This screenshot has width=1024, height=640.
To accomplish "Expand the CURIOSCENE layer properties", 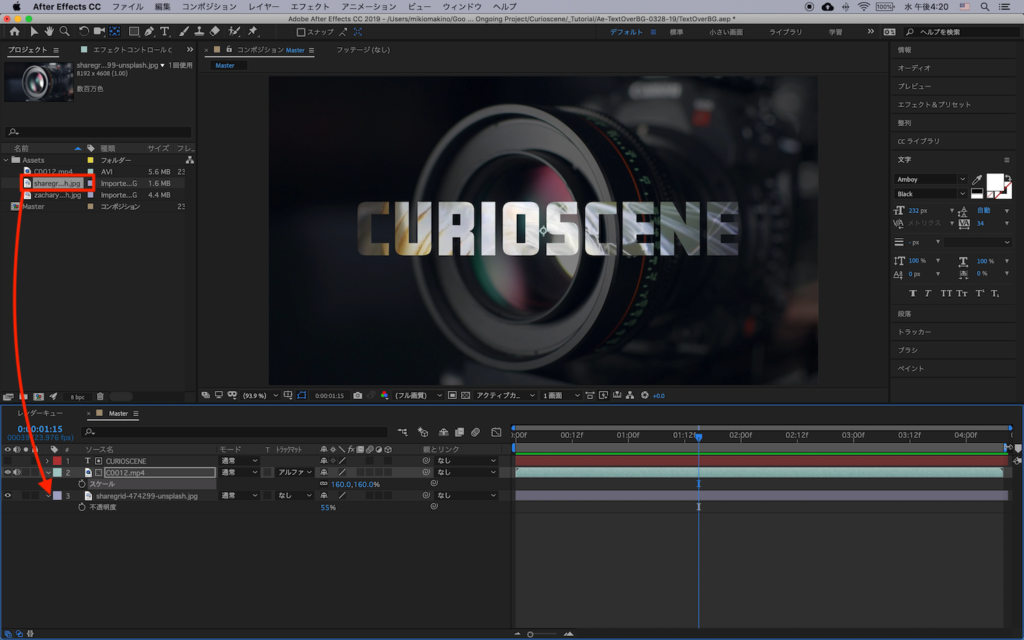I will click(x=46, y=461).
